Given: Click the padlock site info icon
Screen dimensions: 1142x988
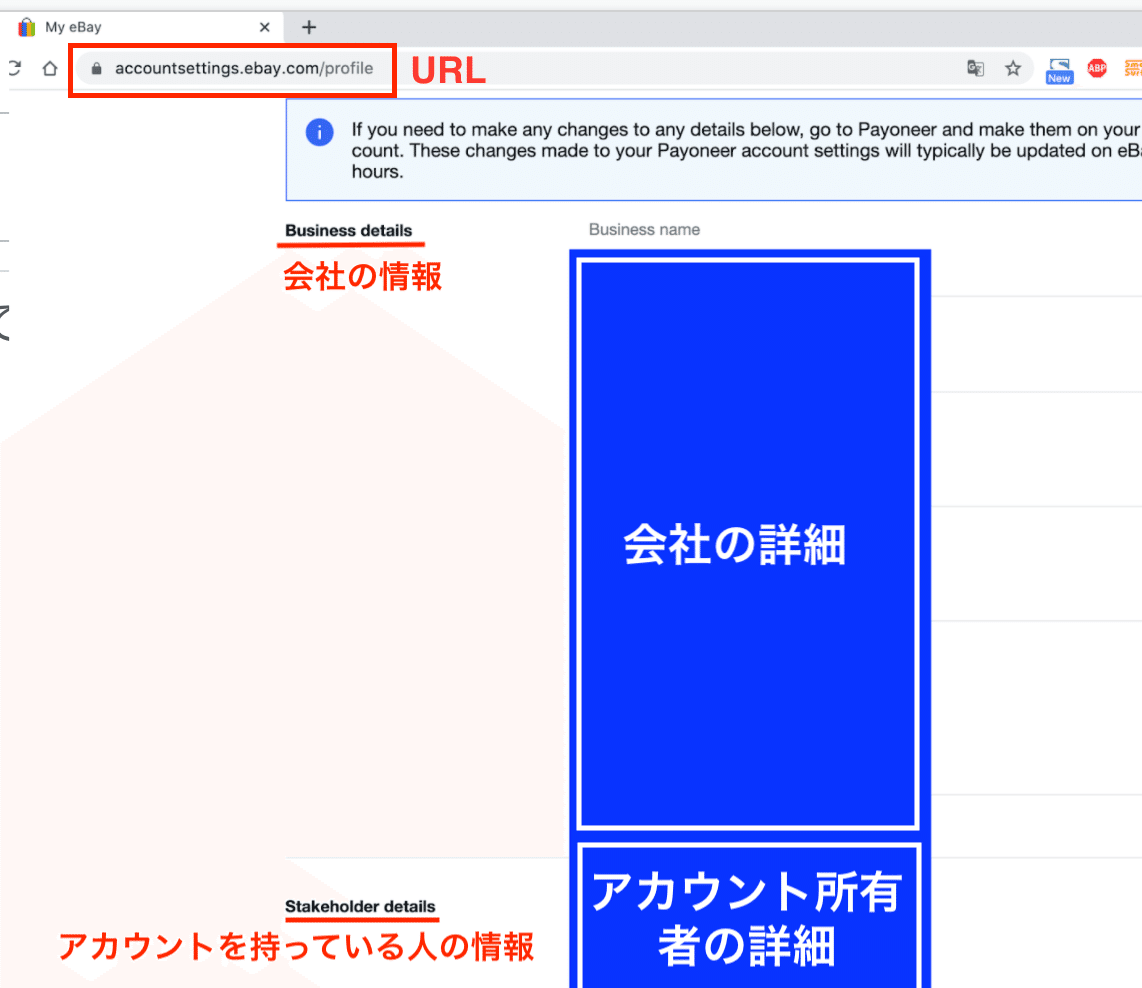Looking at the screenshot, I should (x=96, y=68).
